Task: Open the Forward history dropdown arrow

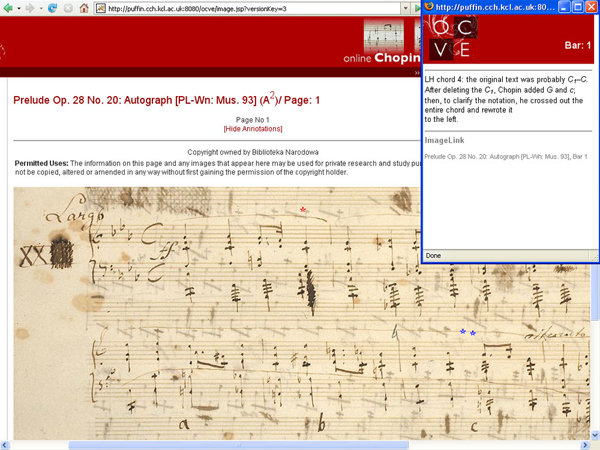Action: 40,8
